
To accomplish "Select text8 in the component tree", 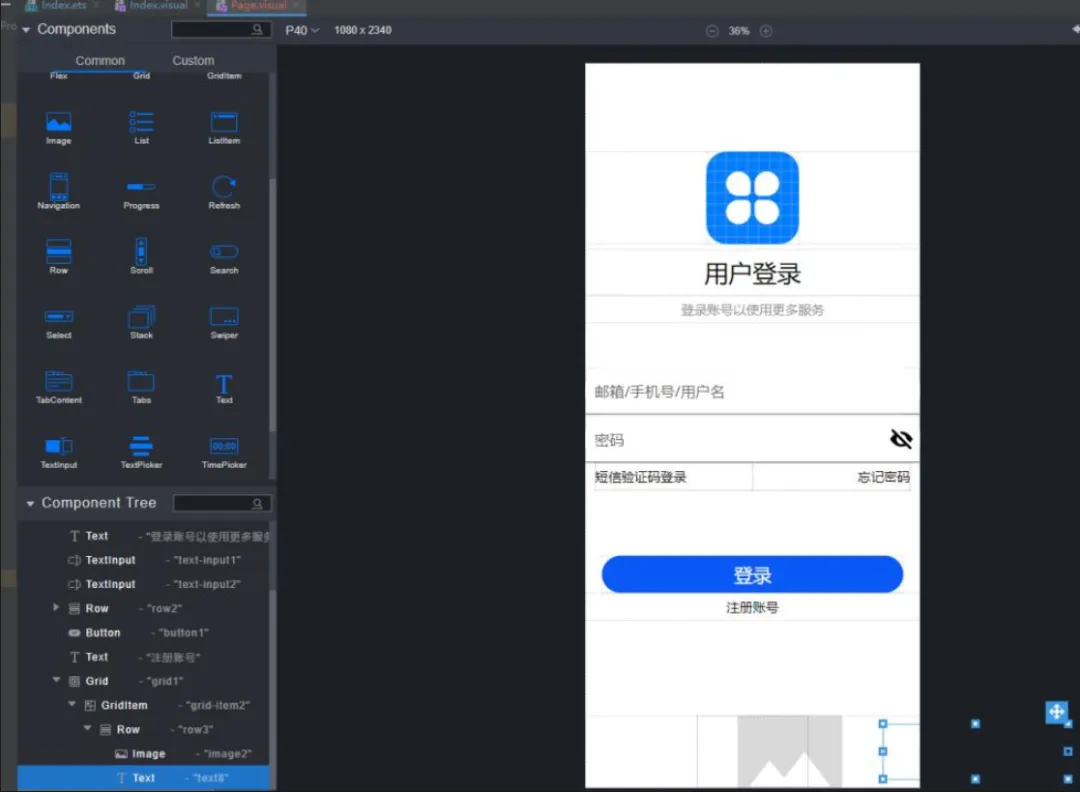I will (x=143, y=778).
